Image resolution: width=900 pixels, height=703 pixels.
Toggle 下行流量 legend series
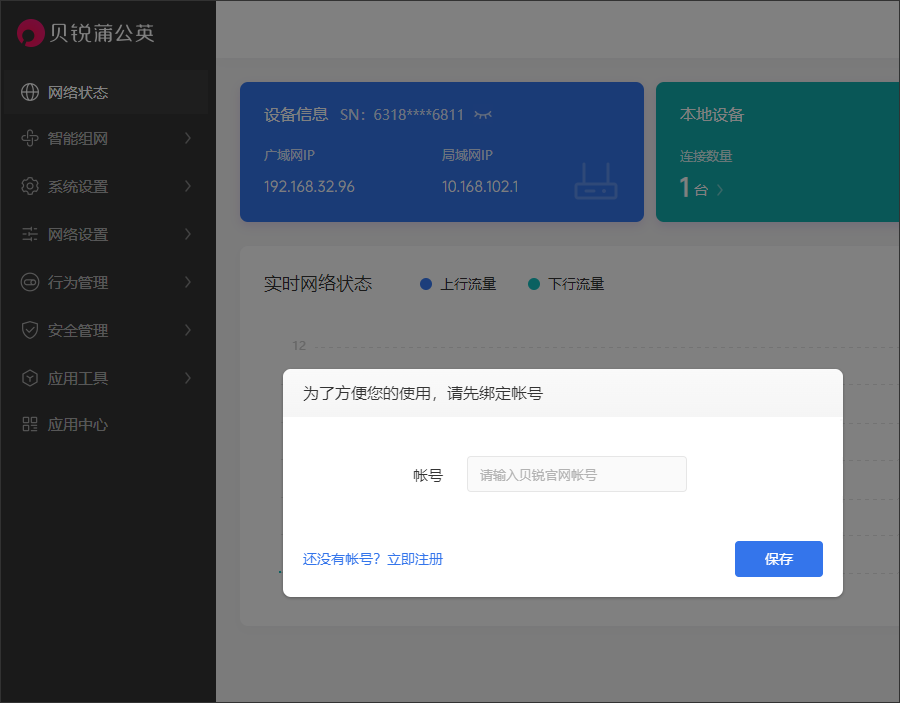[566, 284]
